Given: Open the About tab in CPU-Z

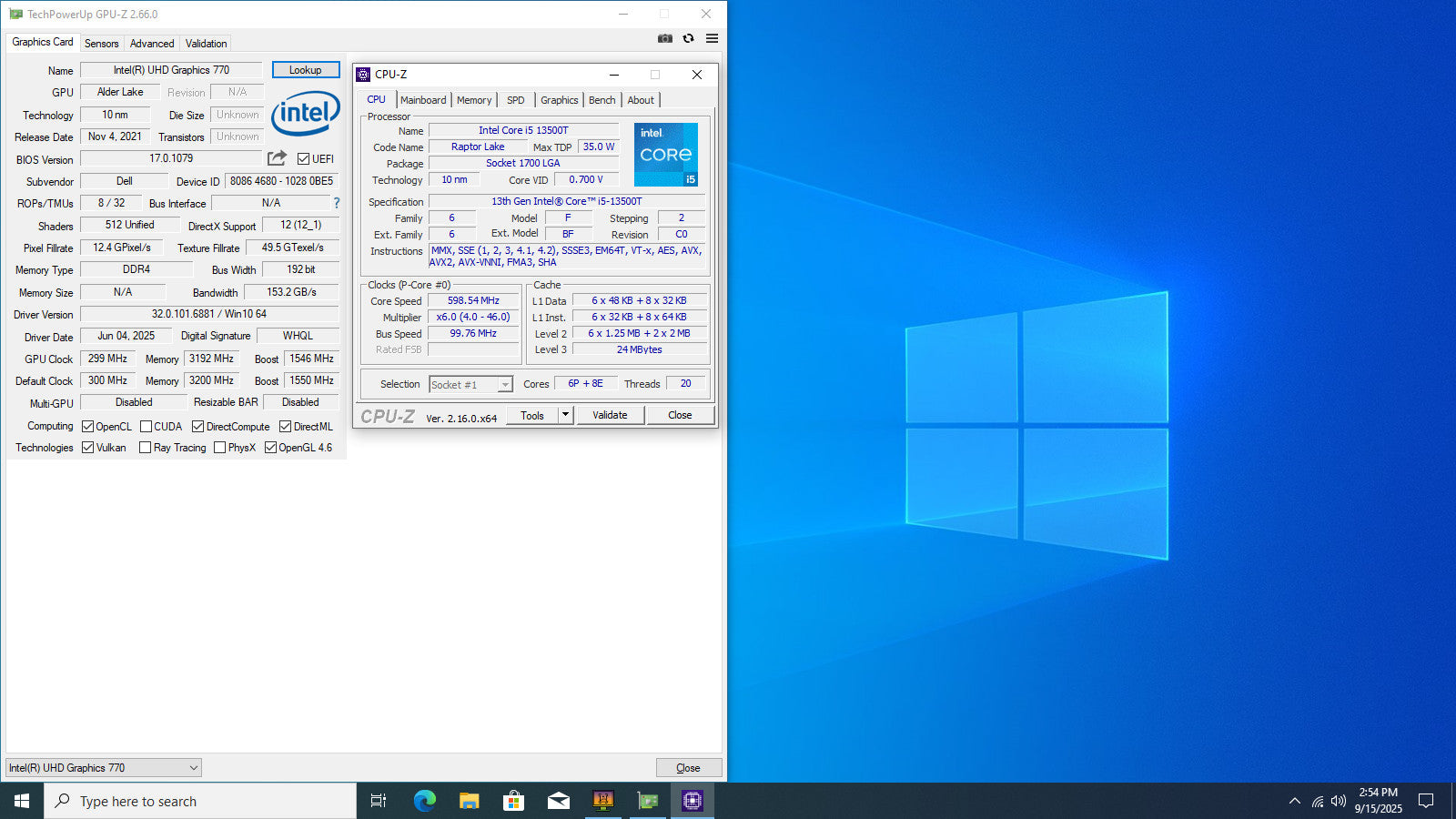Looking at the screenshot, I should (x=641, y=100).
